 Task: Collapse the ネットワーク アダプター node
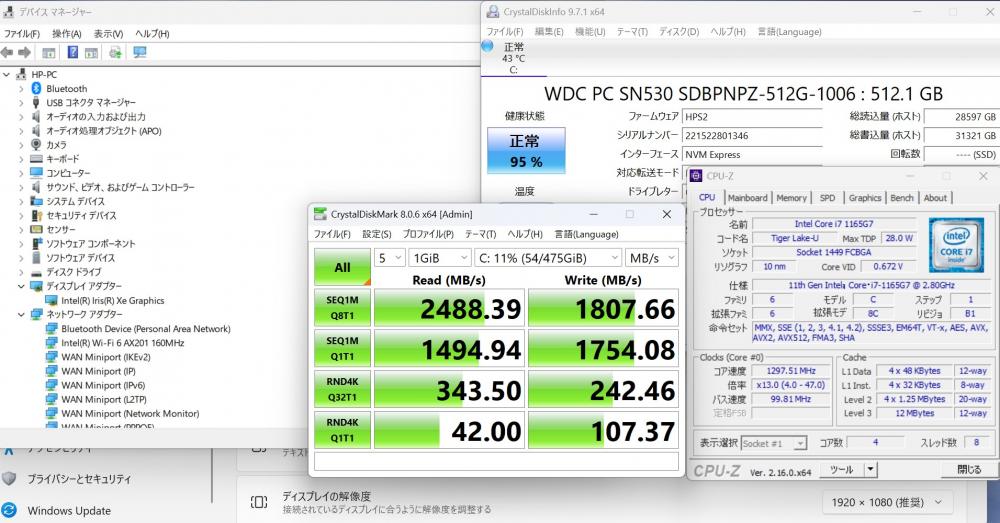[x=21, y=314]
